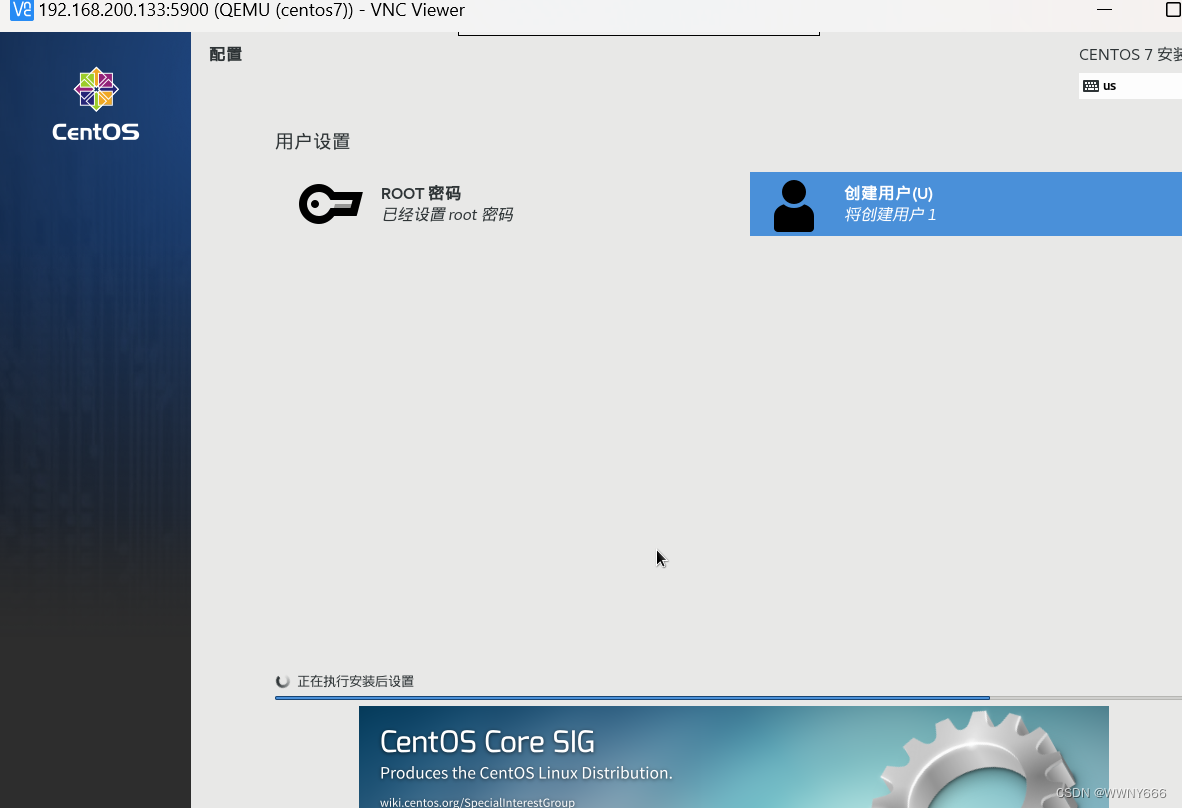The height and width of the screenshot is (808, 1182).
Task: Click the VNC Viewer window title text
Action: [x=252, y=10]
